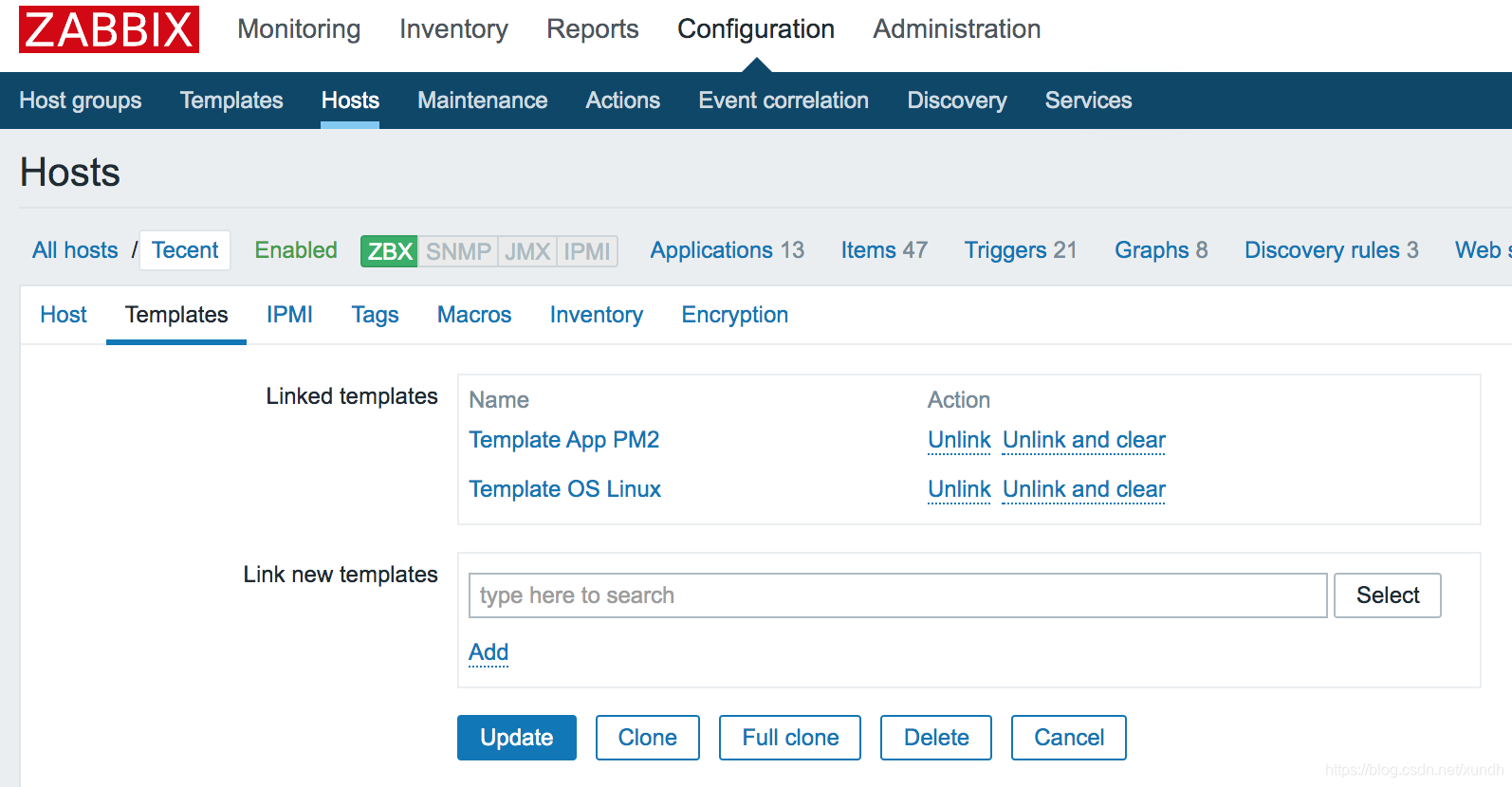Unlink and clear Template App PM2
1512x787 pixels.
pos(1084,440)
